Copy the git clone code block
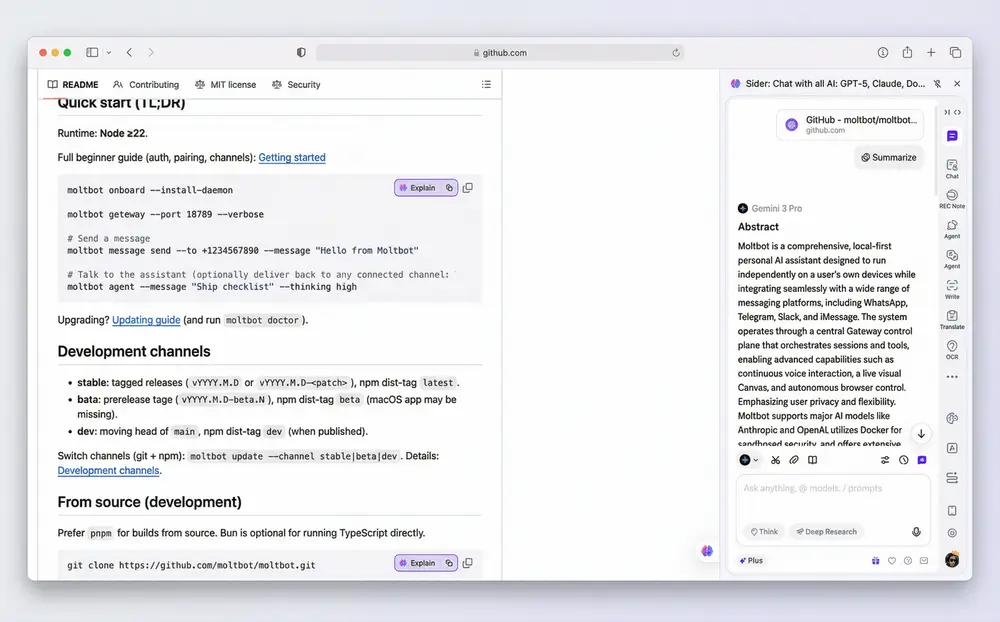The width and height of the screenshot is (1000, 622). coord(467,563)
